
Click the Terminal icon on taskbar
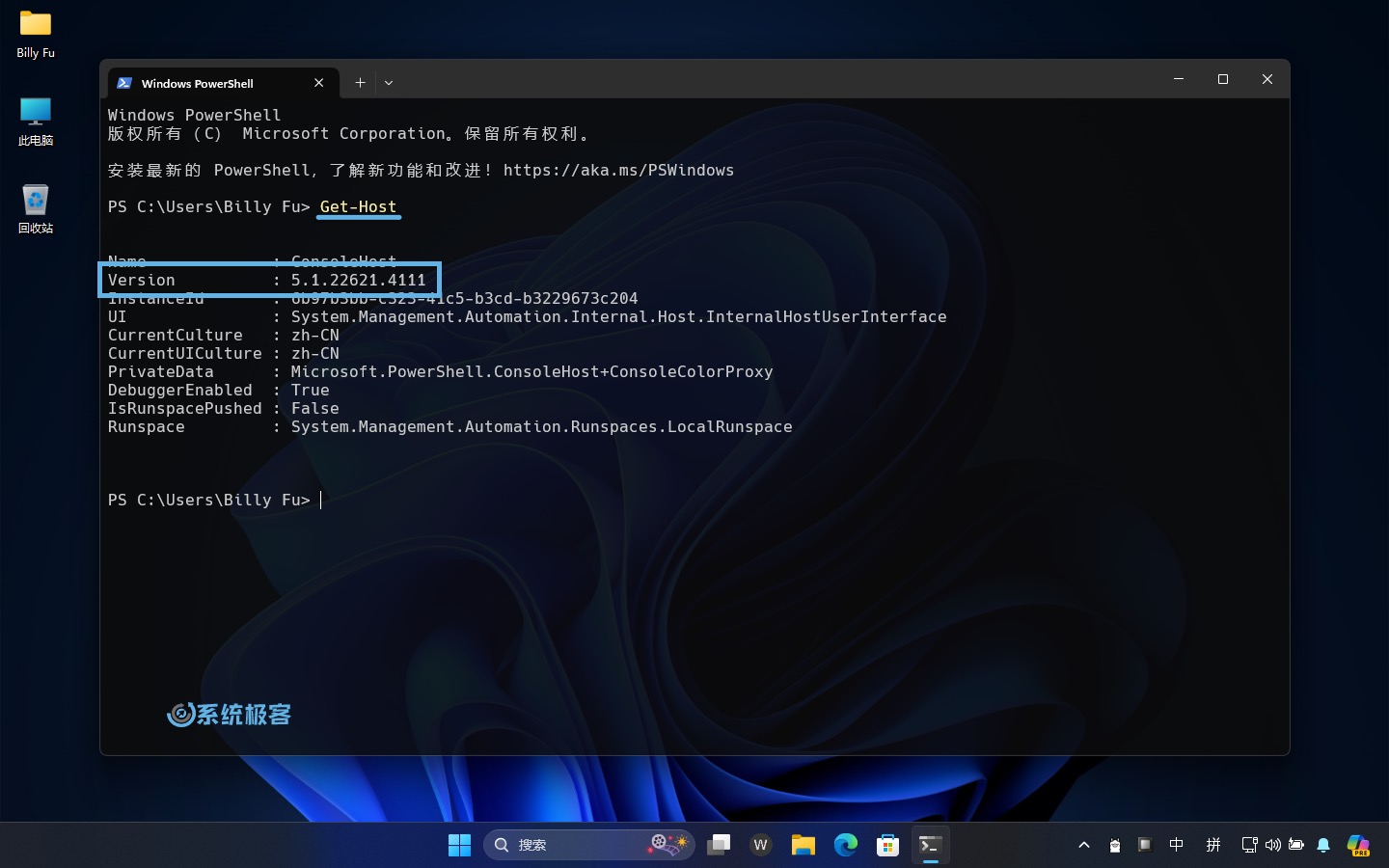[931, 845]
